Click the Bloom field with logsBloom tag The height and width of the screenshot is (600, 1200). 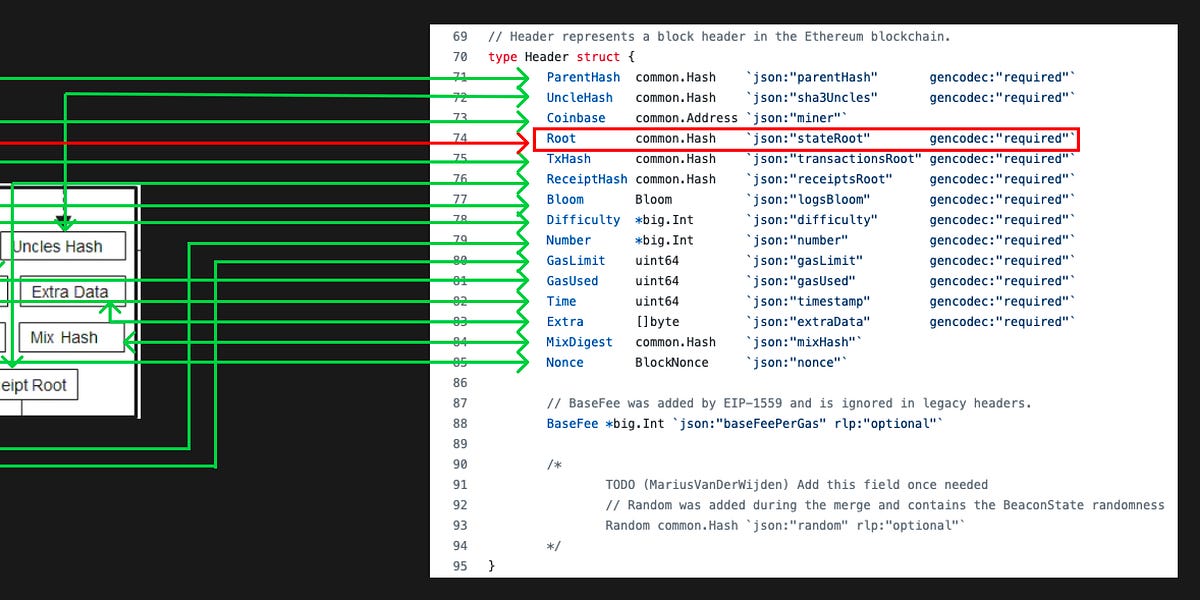[565, 199]
